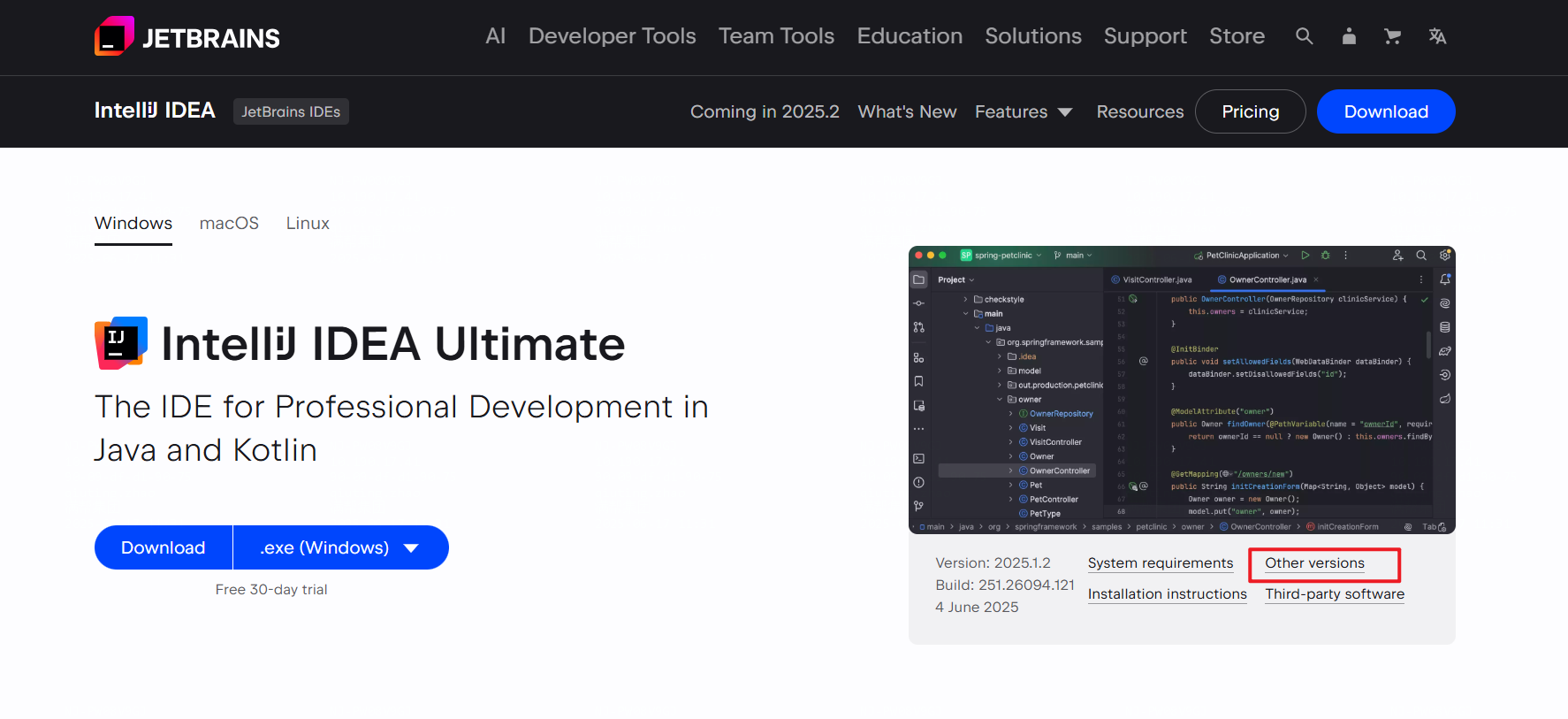Expand the Features dropdown
1568x719 pixels.
coord(1024,111)
